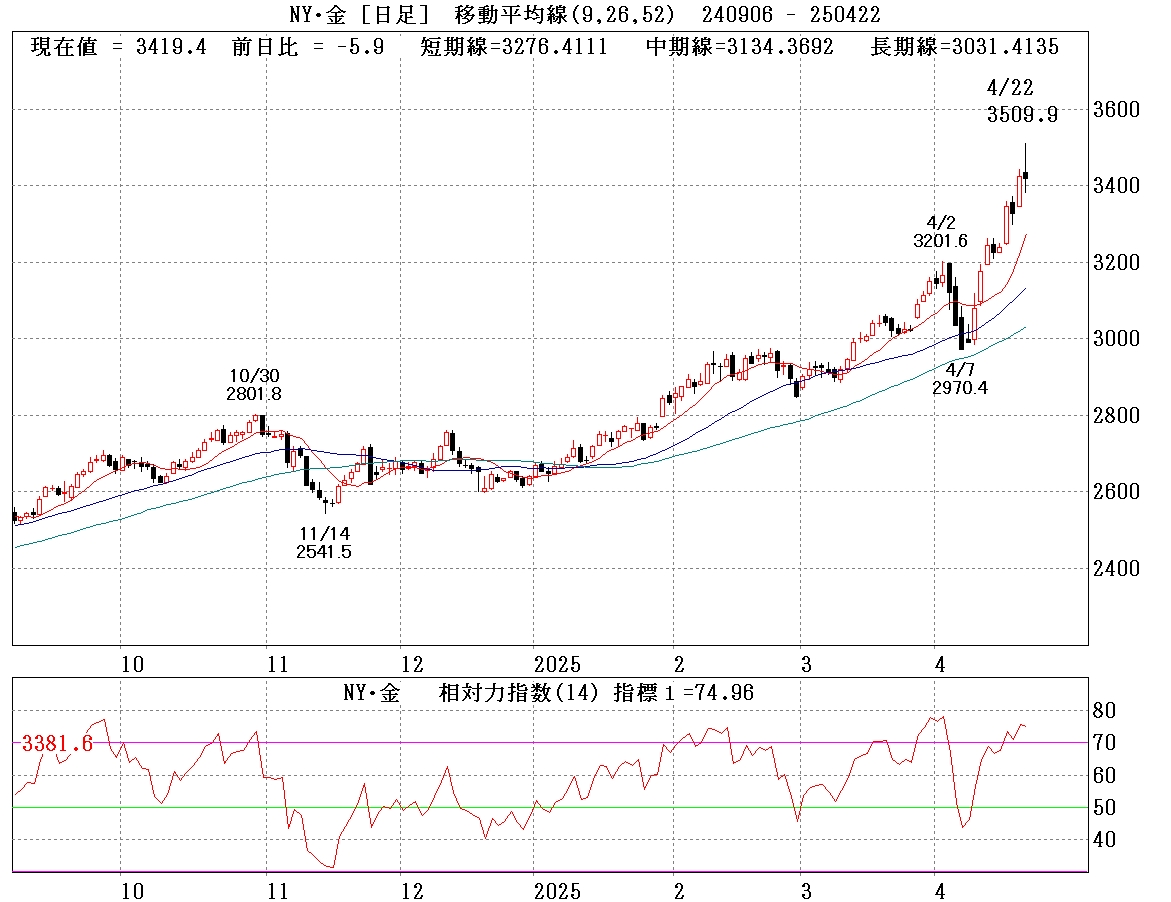
Task: Click the 4/22 high label 3509.9
Action: pos(1023,115)
